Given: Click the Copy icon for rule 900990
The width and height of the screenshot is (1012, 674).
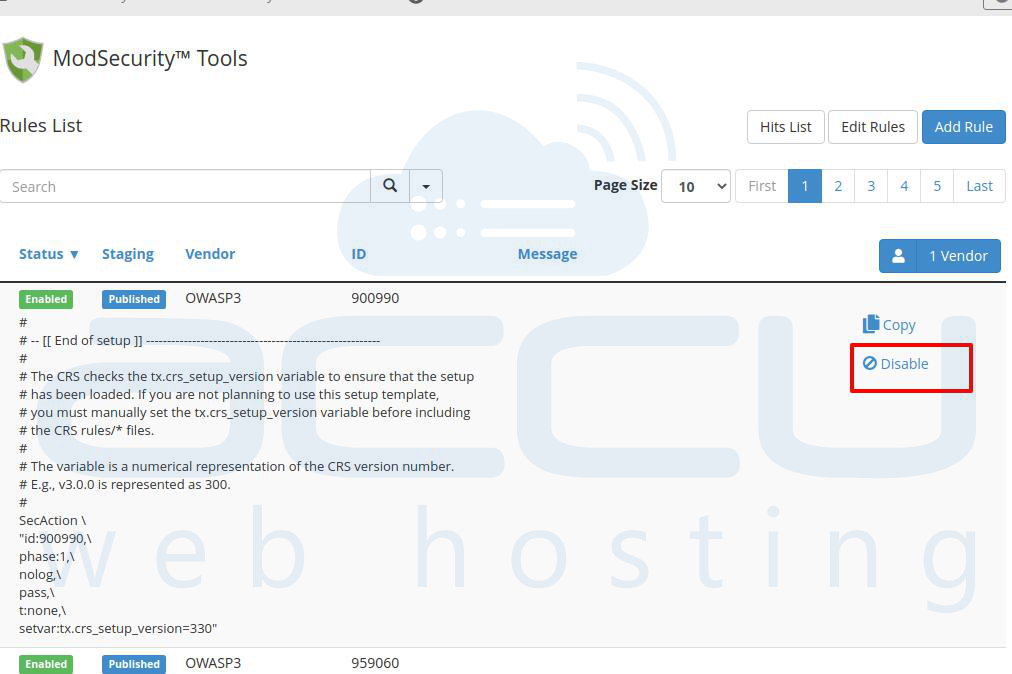Looking at the screenshot, I should pos(871,323).
